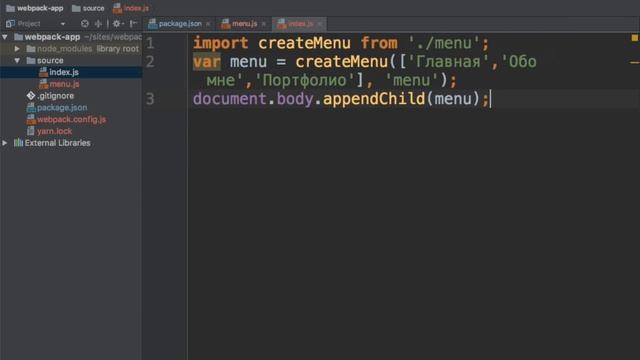Click the .gitignore git file icon
The image size is (640, 360).
[x=31, y=96]
